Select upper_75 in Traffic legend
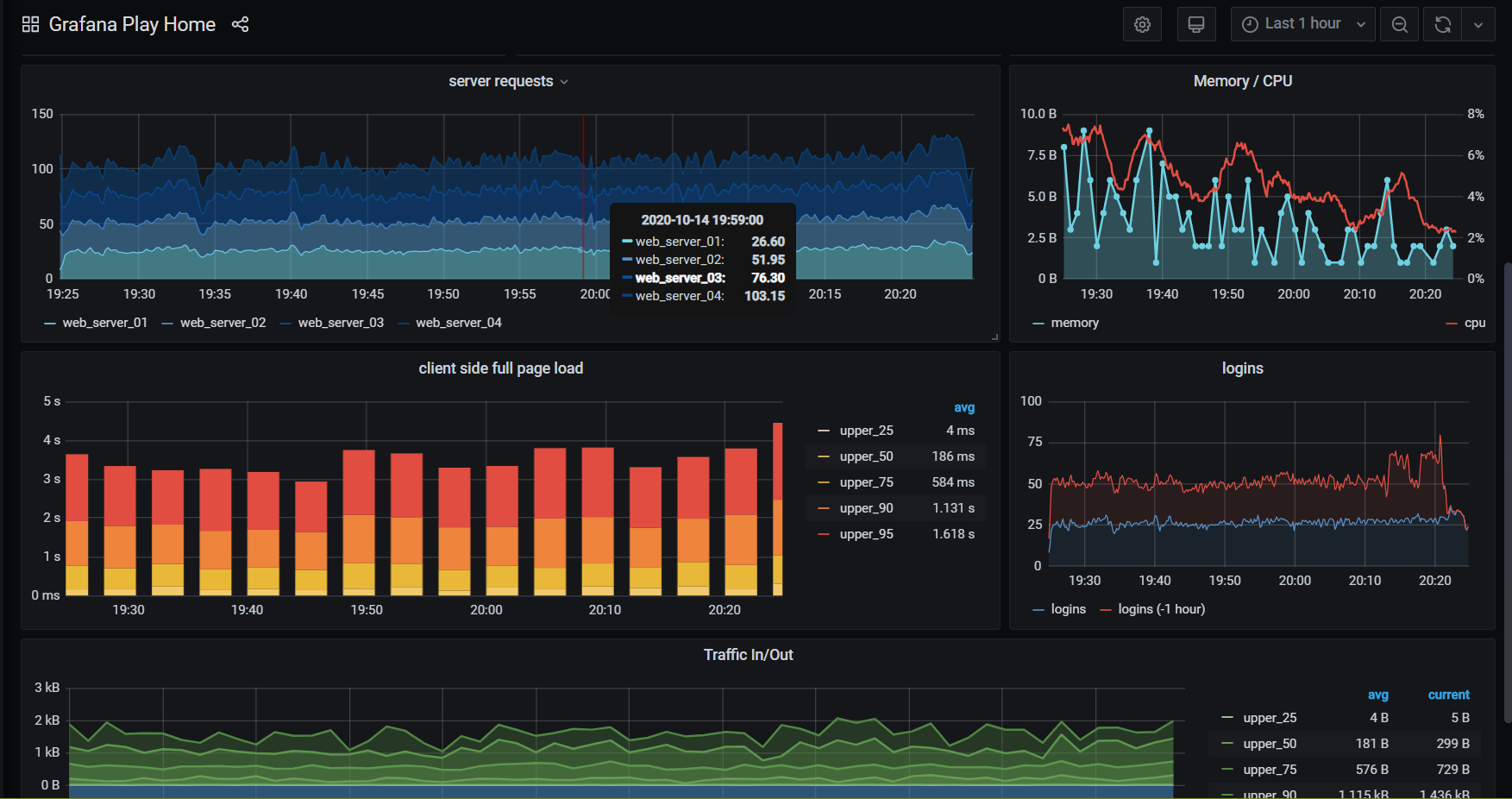The image size is (1512, 799). (1270, 770)
